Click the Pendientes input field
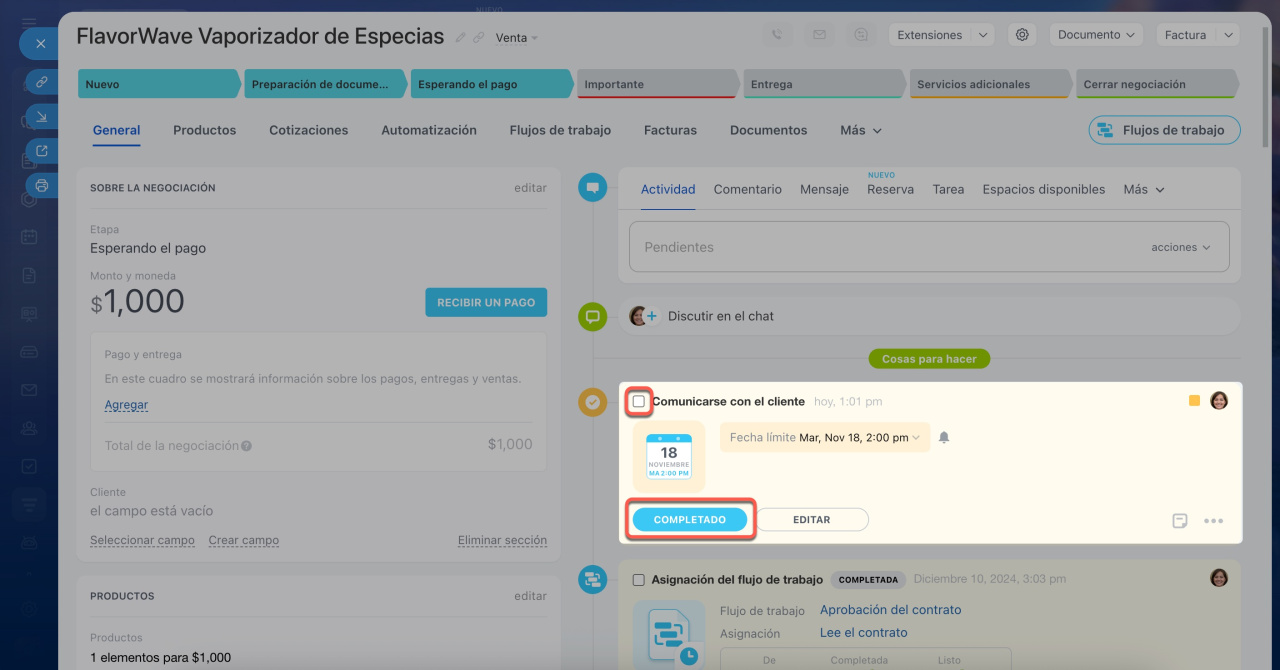This screenshot has height=670, width=1280. [x=880, y=247]
